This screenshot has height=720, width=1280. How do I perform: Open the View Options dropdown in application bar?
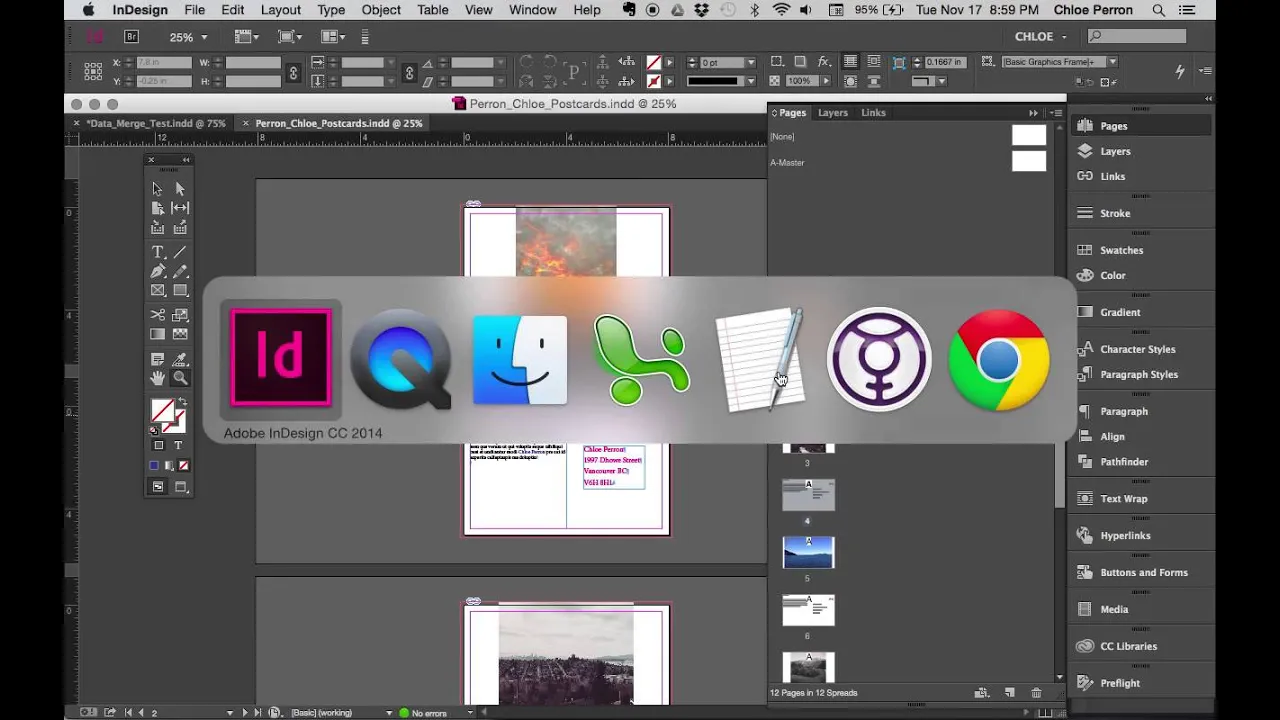pyautogui.click(x=247, y=37)
